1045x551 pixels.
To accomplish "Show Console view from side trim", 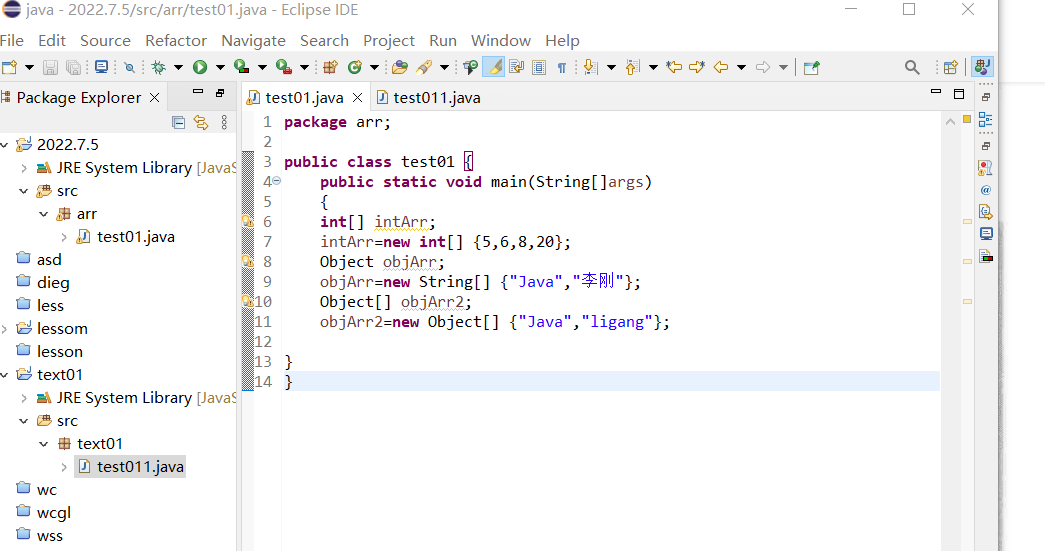I will (986, 234).
